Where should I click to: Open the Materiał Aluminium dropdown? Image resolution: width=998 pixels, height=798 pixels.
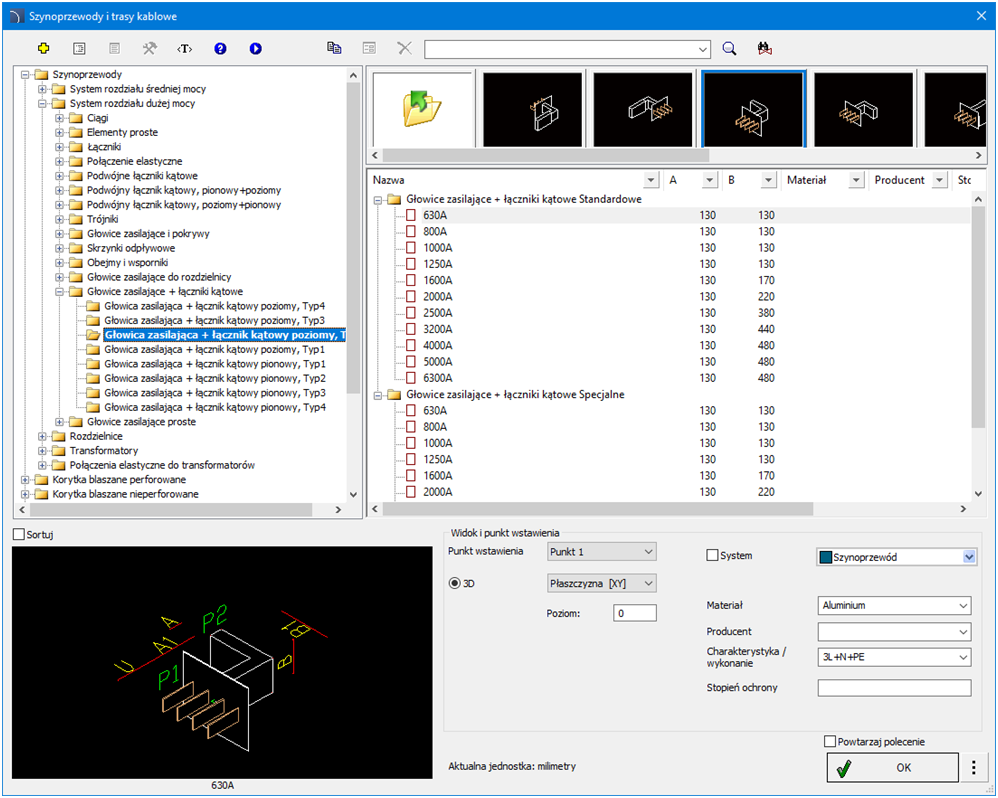[894, 606]
